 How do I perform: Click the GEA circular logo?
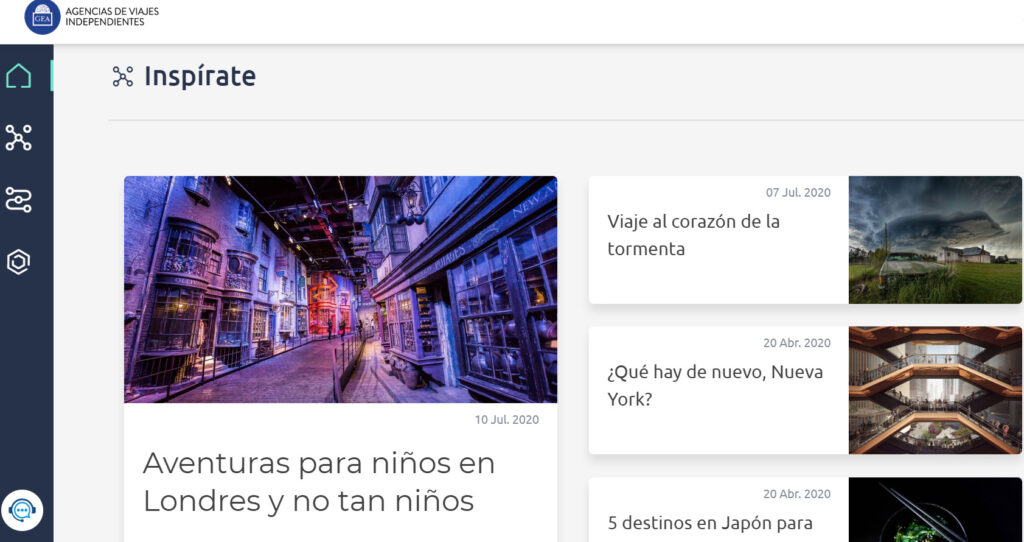(x=42, y=17)
